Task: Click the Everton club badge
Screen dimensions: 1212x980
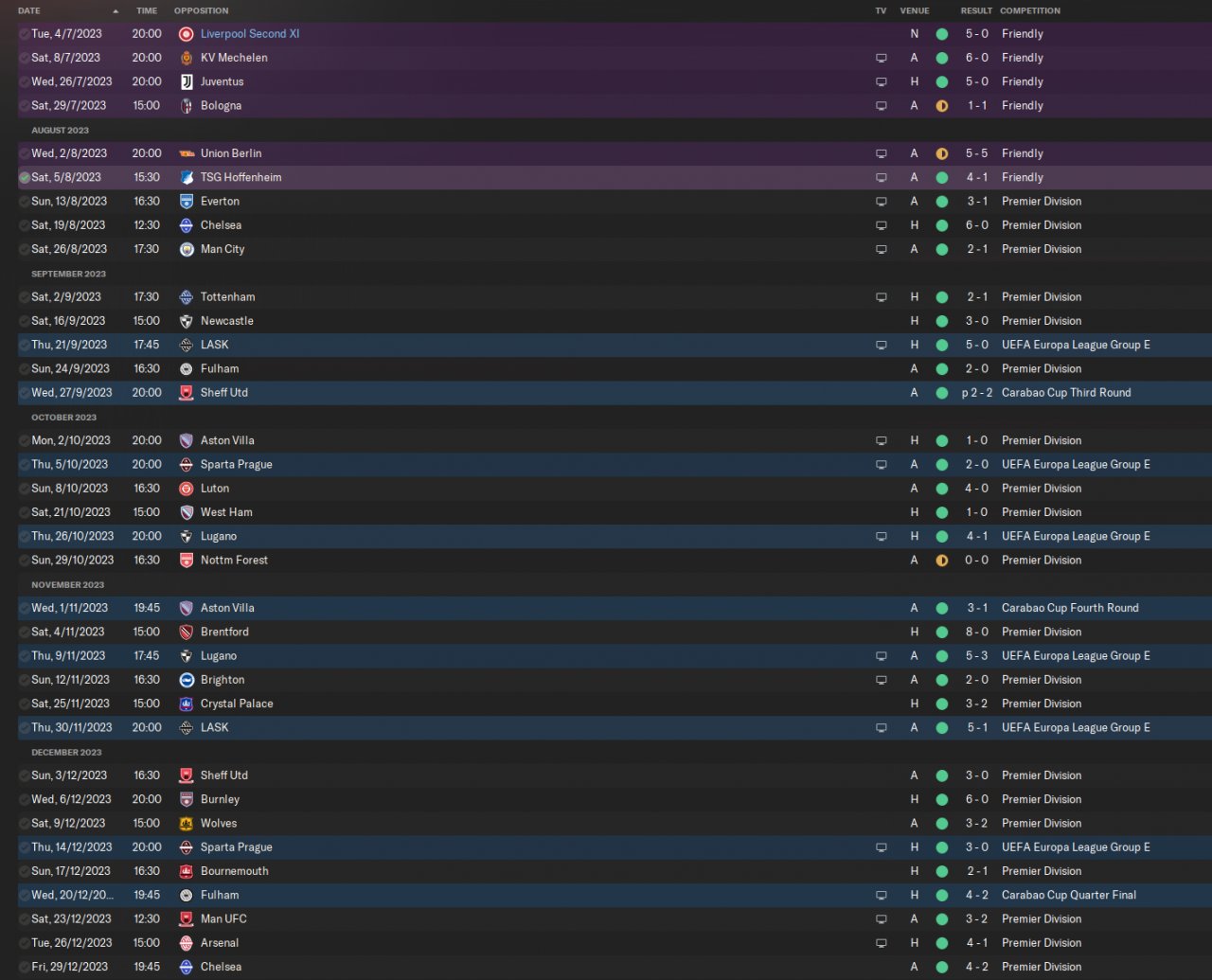Action: [187, 202]
